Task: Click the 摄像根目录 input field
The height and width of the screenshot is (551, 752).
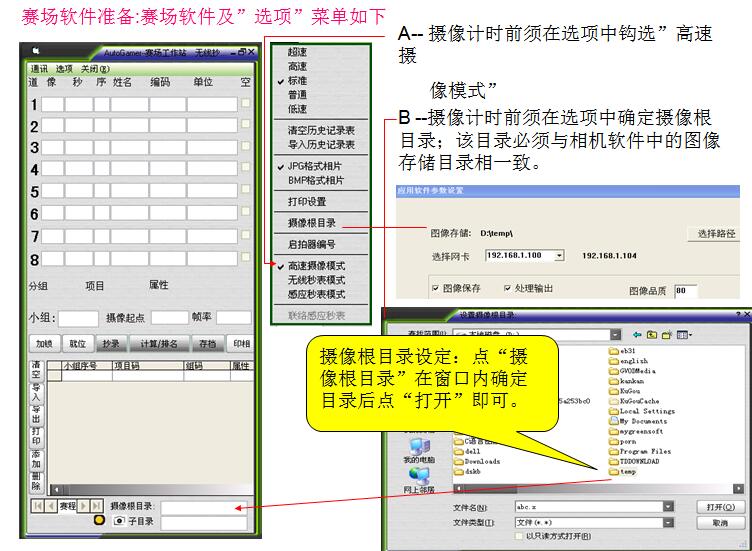Action: point(204,507)
